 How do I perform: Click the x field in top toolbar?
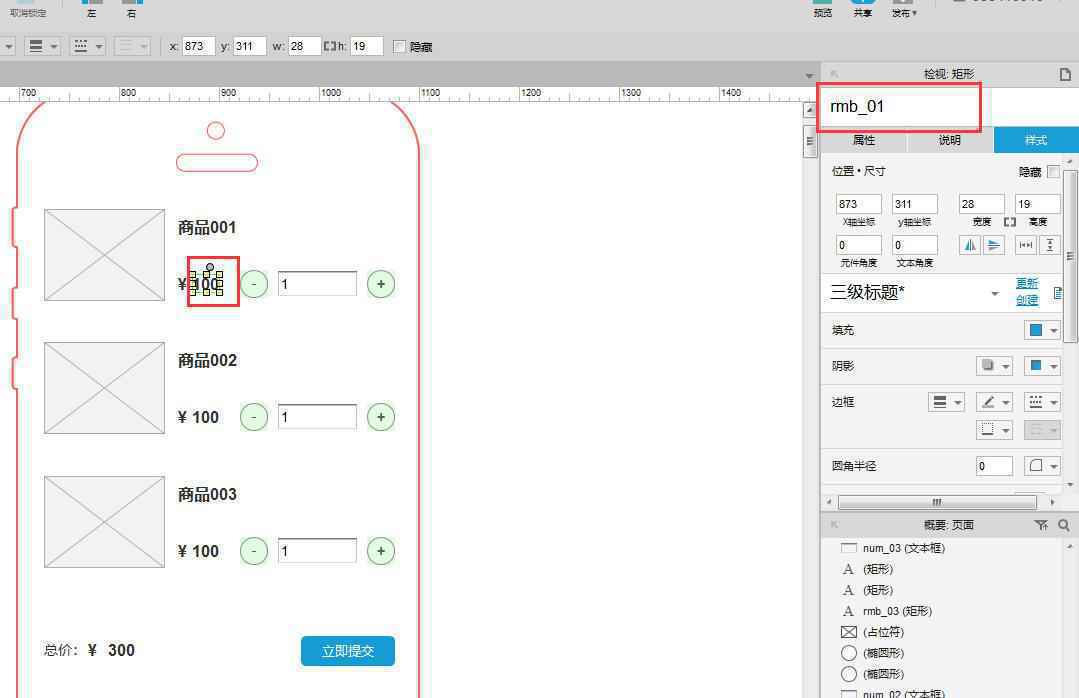pos(198,46)
